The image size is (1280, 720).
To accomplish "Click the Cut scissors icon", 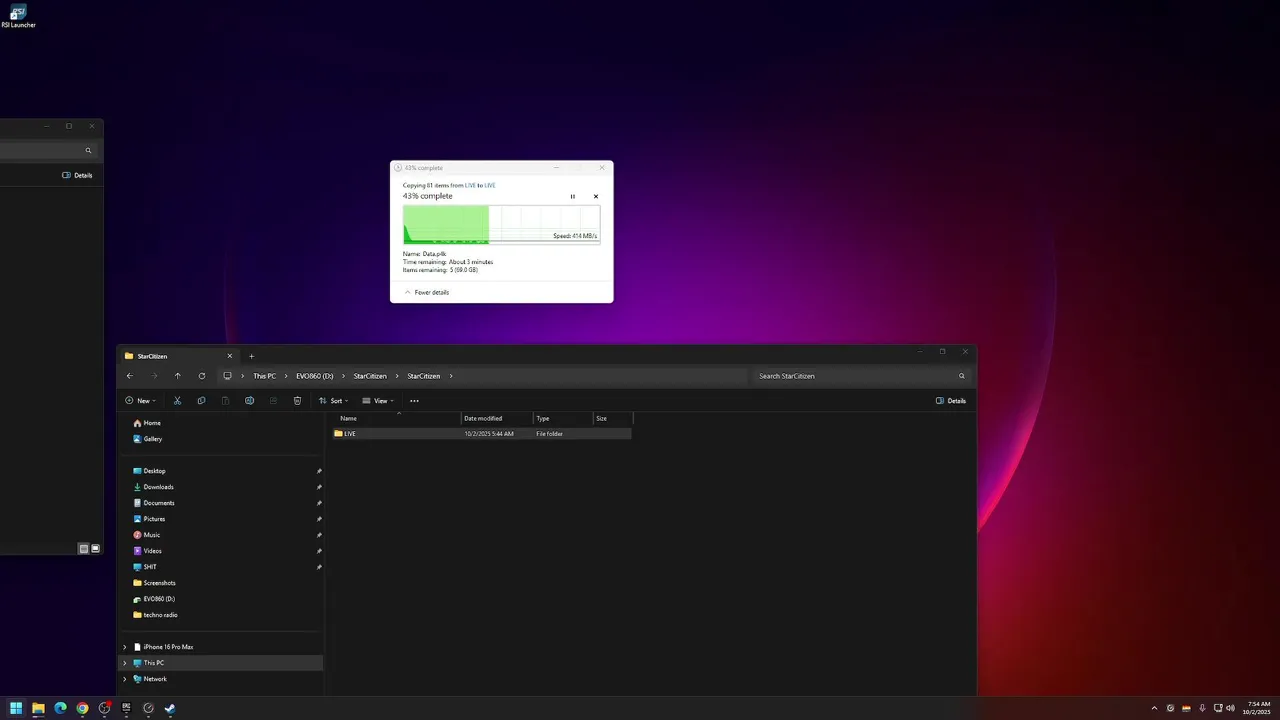I will pos(177,401).
